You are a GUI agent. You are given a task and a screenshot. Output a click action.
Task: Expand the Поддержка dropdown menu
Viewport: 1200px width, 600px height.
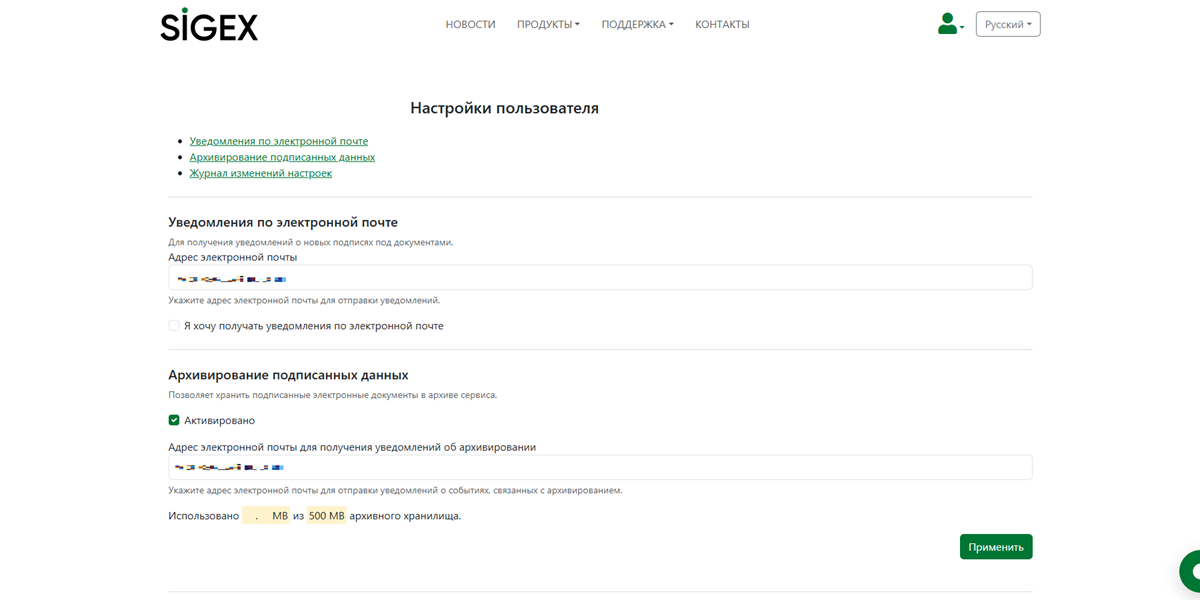[637, 24]
